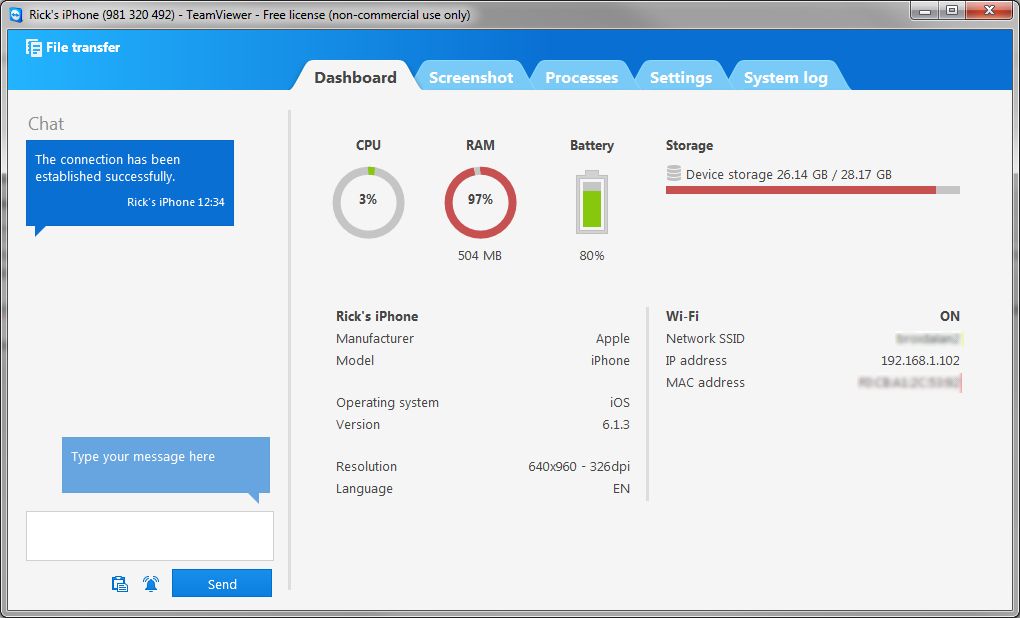Click the Version value 6.1.3

pyautogui.click(x=615, y=424)
